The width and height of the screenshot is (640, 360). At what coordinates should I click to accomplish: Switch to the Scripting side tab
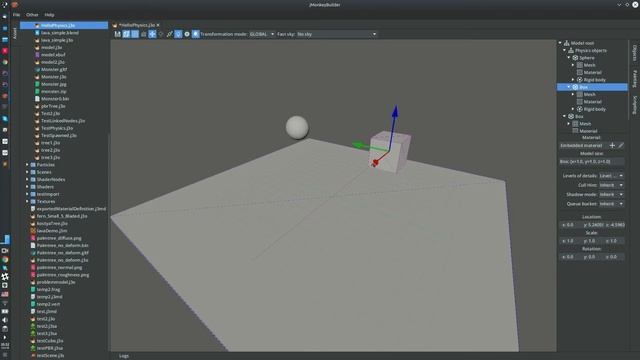pyautogui.click(x=634, y=105)
